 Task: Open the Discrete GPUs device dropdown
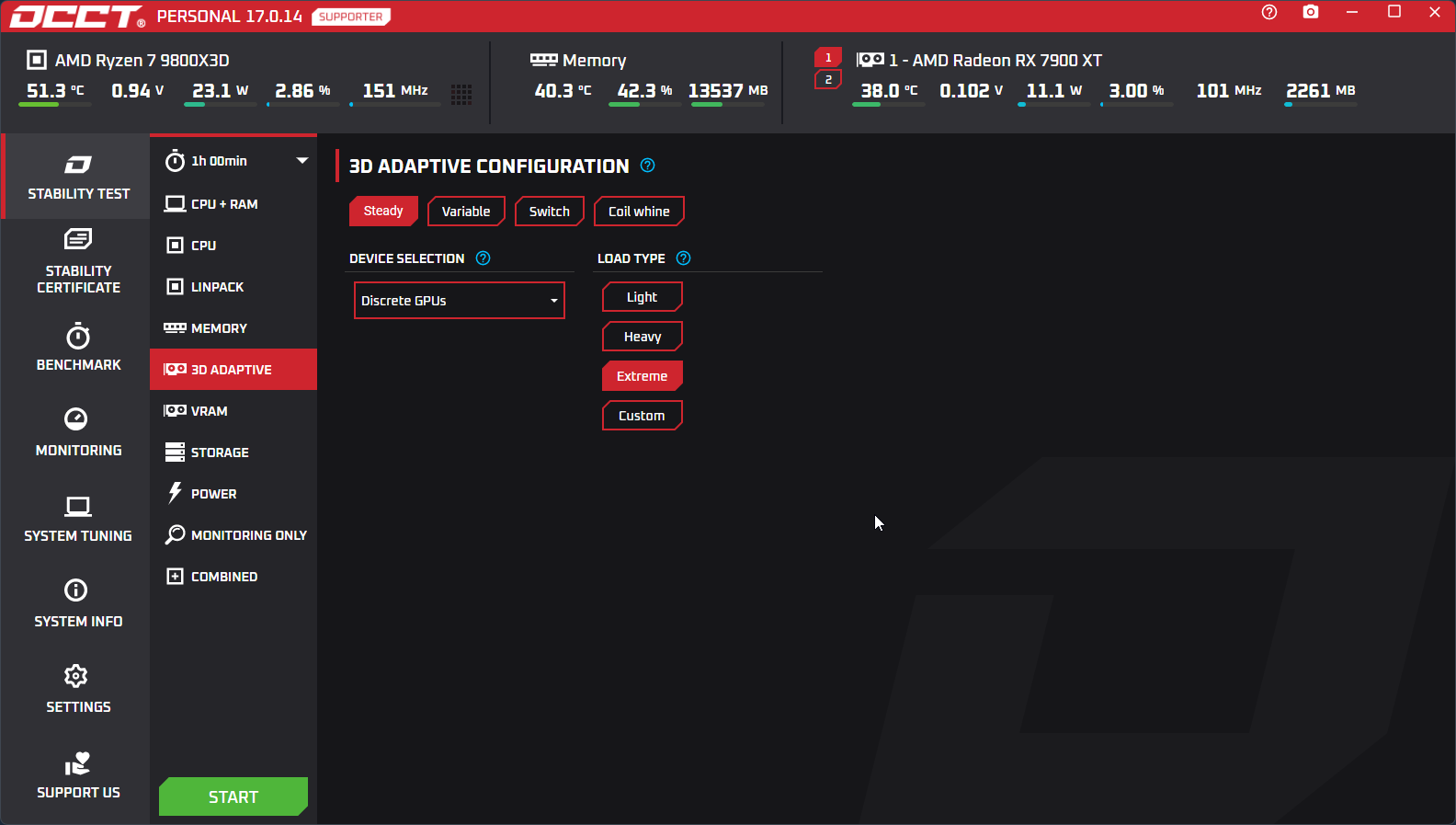pyautogui.click(x=460, y=301)
